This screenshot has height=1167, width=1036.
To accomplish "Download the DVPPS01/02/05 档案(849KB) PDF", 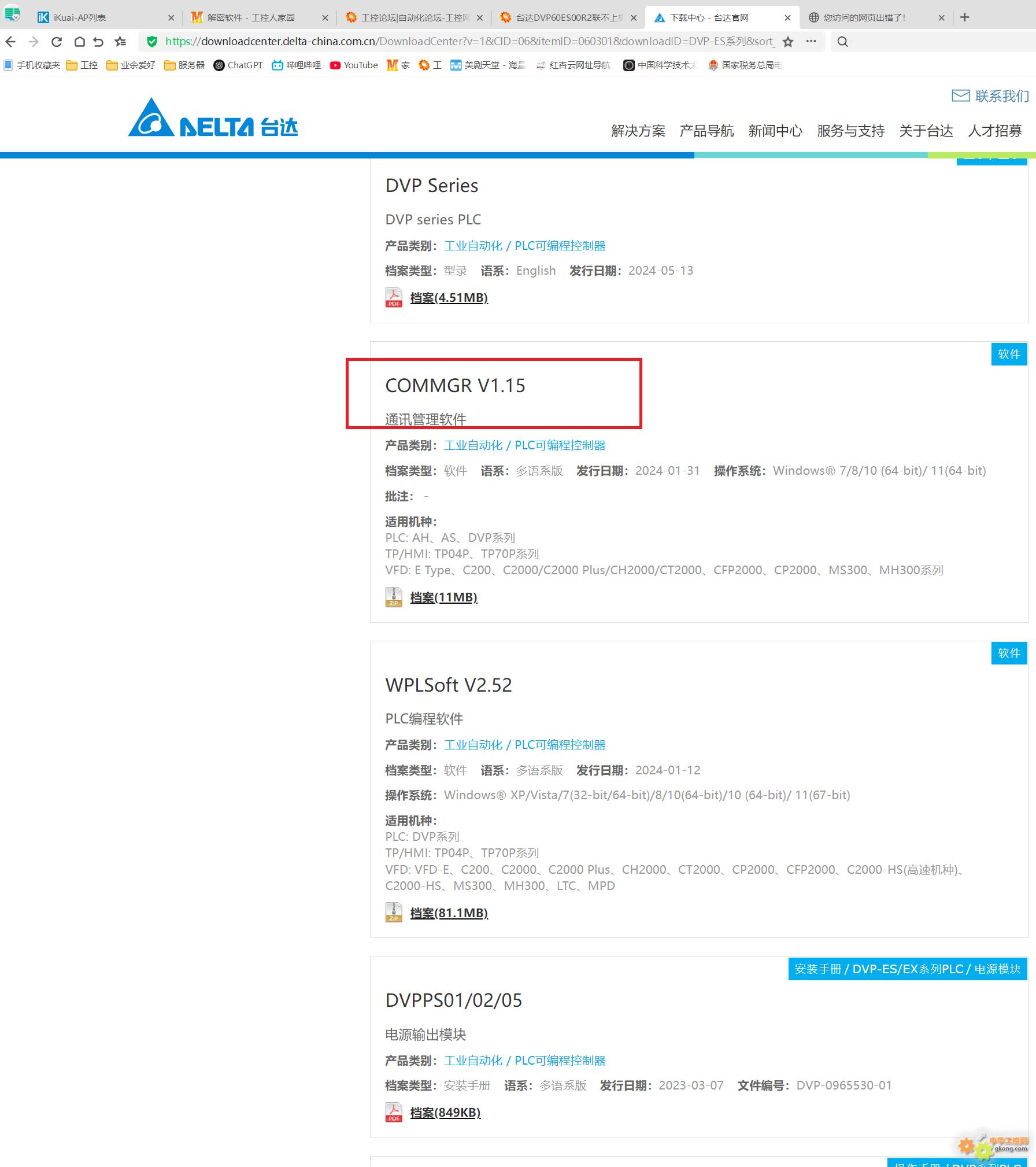I will click(x=445, y=1113).
